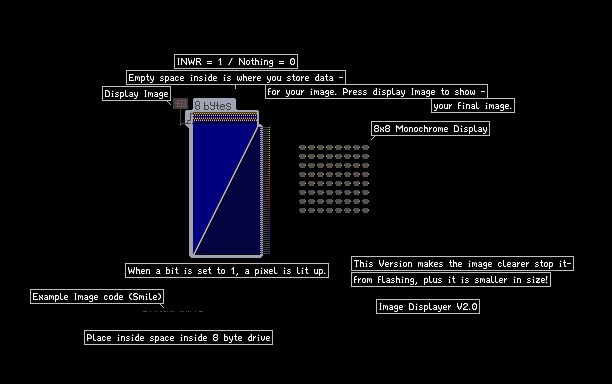
Task: Select the 'your final image.' label
Action: [x=473, y=105]
